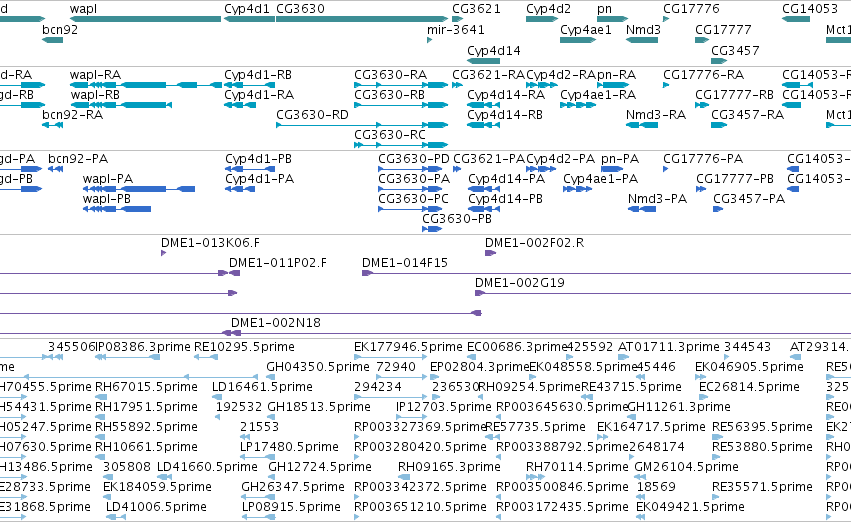Click transcript Cyp4ae1-RA
The width and height of the screenshot is (851, 522).
pyautogui.click(x=598, y=94)
